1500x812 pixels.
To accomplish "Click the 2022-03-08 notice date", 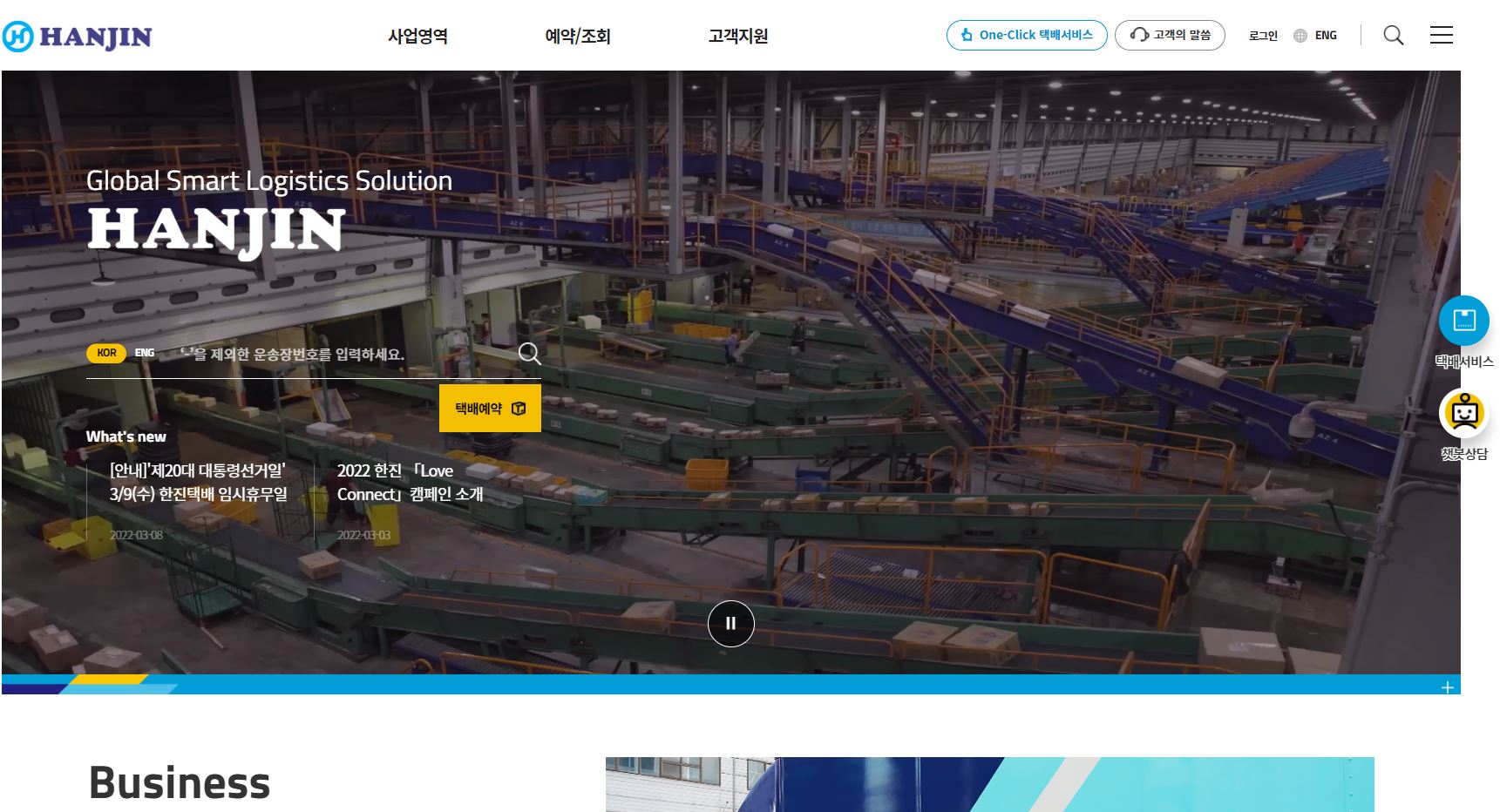I will [136, 535].
